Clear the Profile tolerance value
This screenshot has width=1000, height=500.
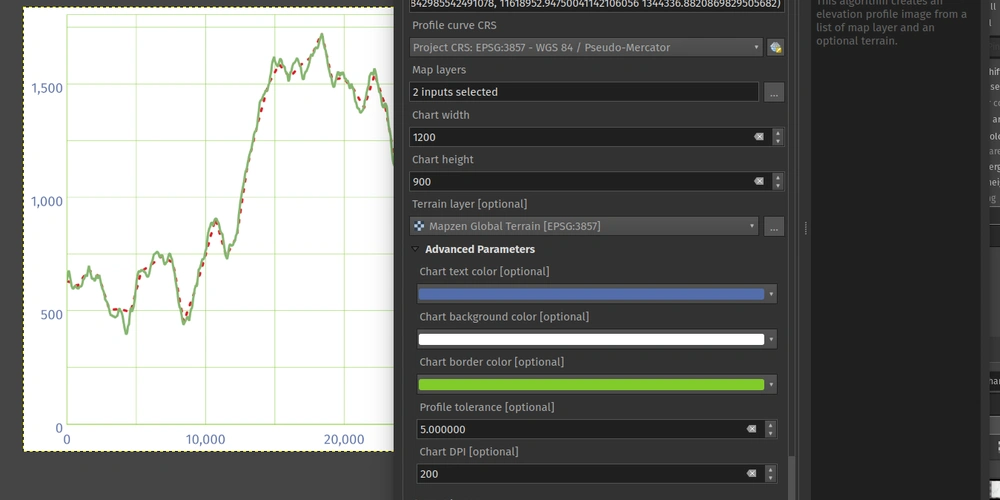[x=751, y=429]
